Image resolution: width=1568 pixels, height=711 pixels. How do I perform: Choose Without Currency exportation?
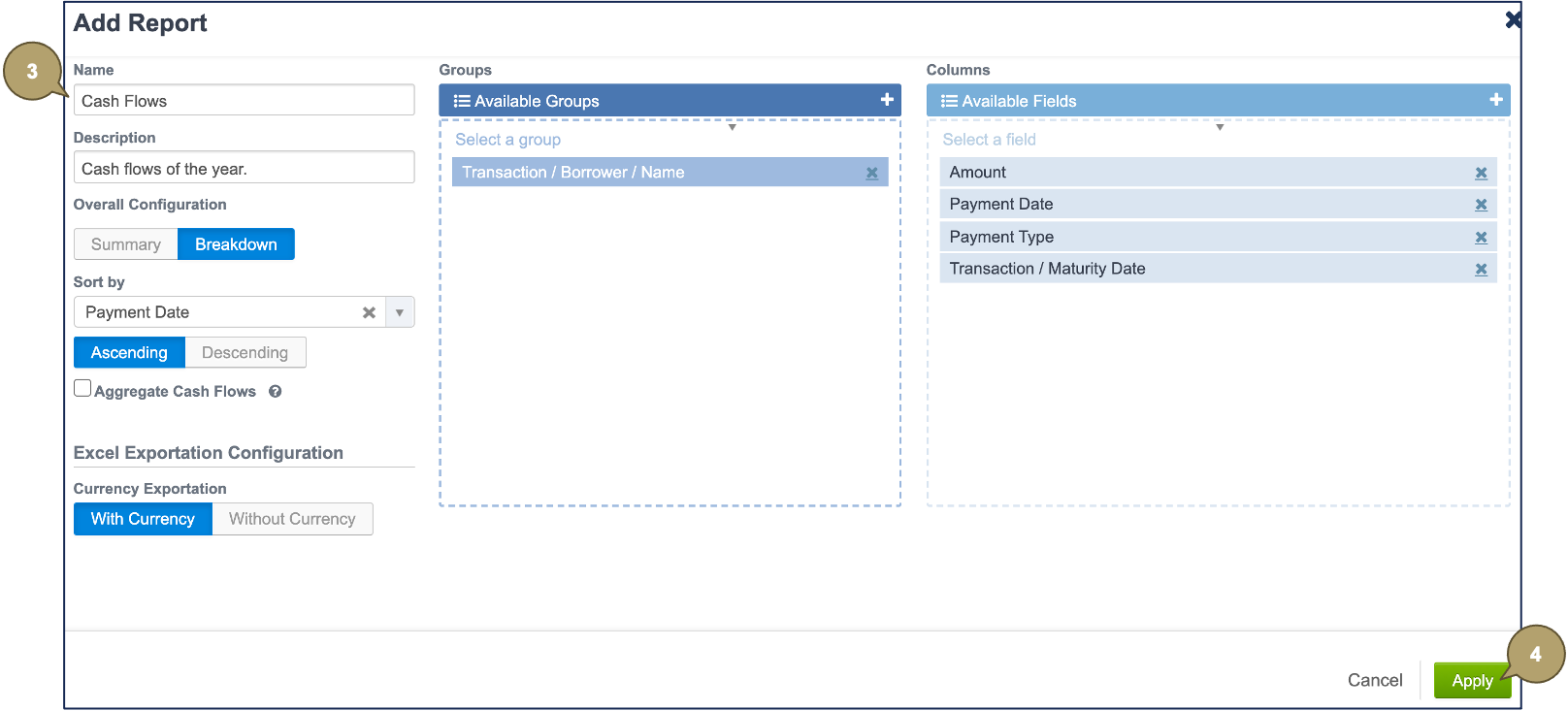292,519
